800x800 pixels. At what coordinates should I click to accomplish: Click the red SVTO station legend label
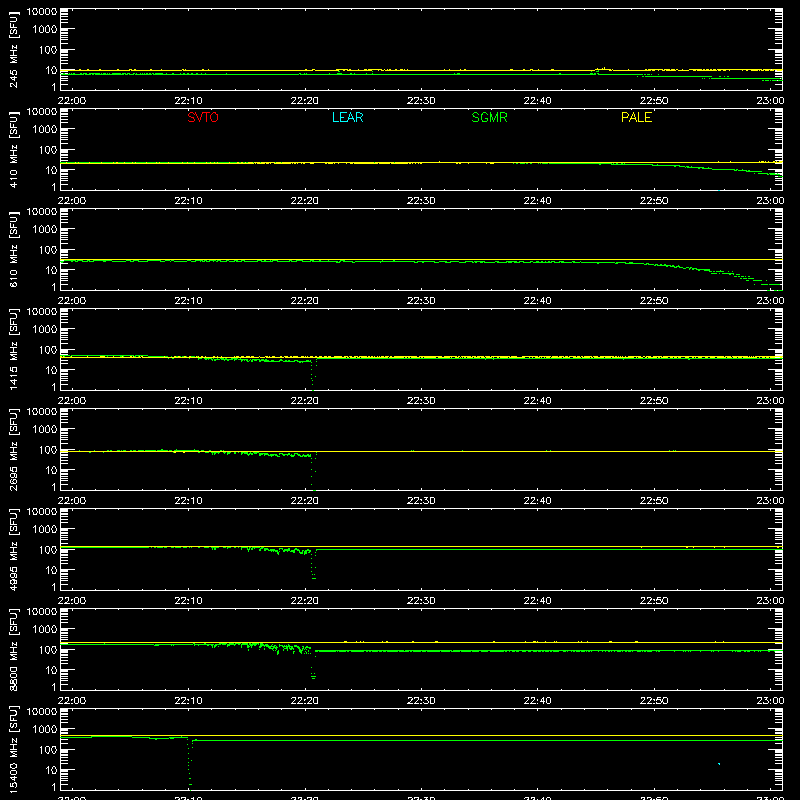click(203, 117)
